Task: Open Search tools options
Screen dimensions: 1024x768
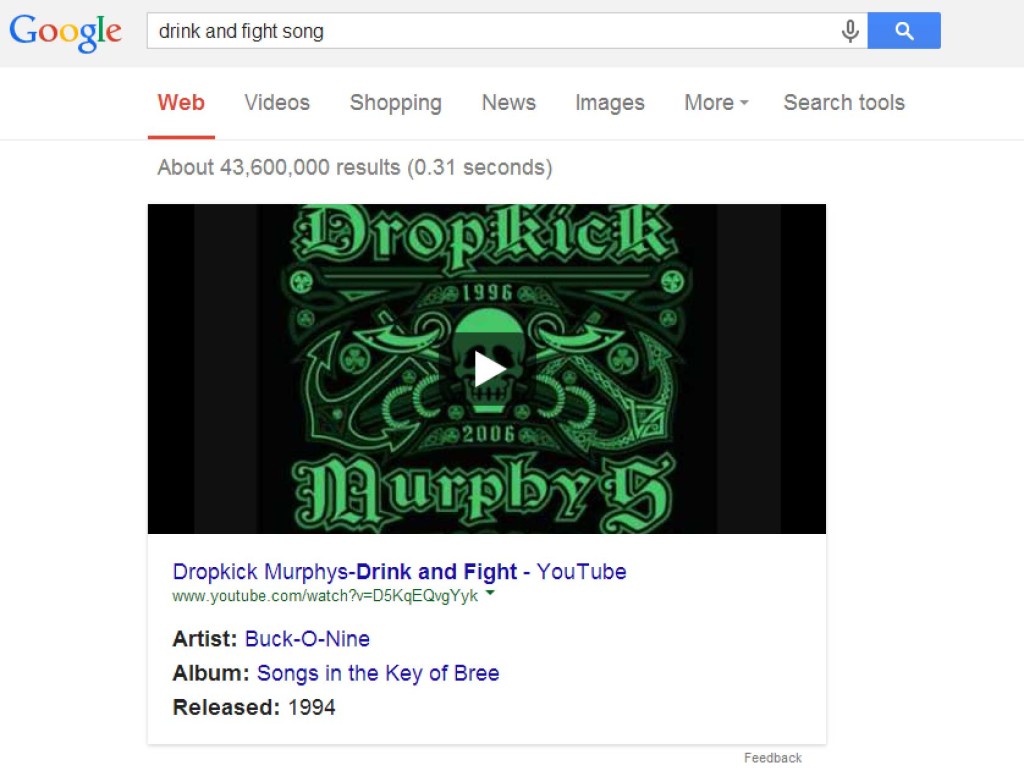Action: (x=844, y=103)
